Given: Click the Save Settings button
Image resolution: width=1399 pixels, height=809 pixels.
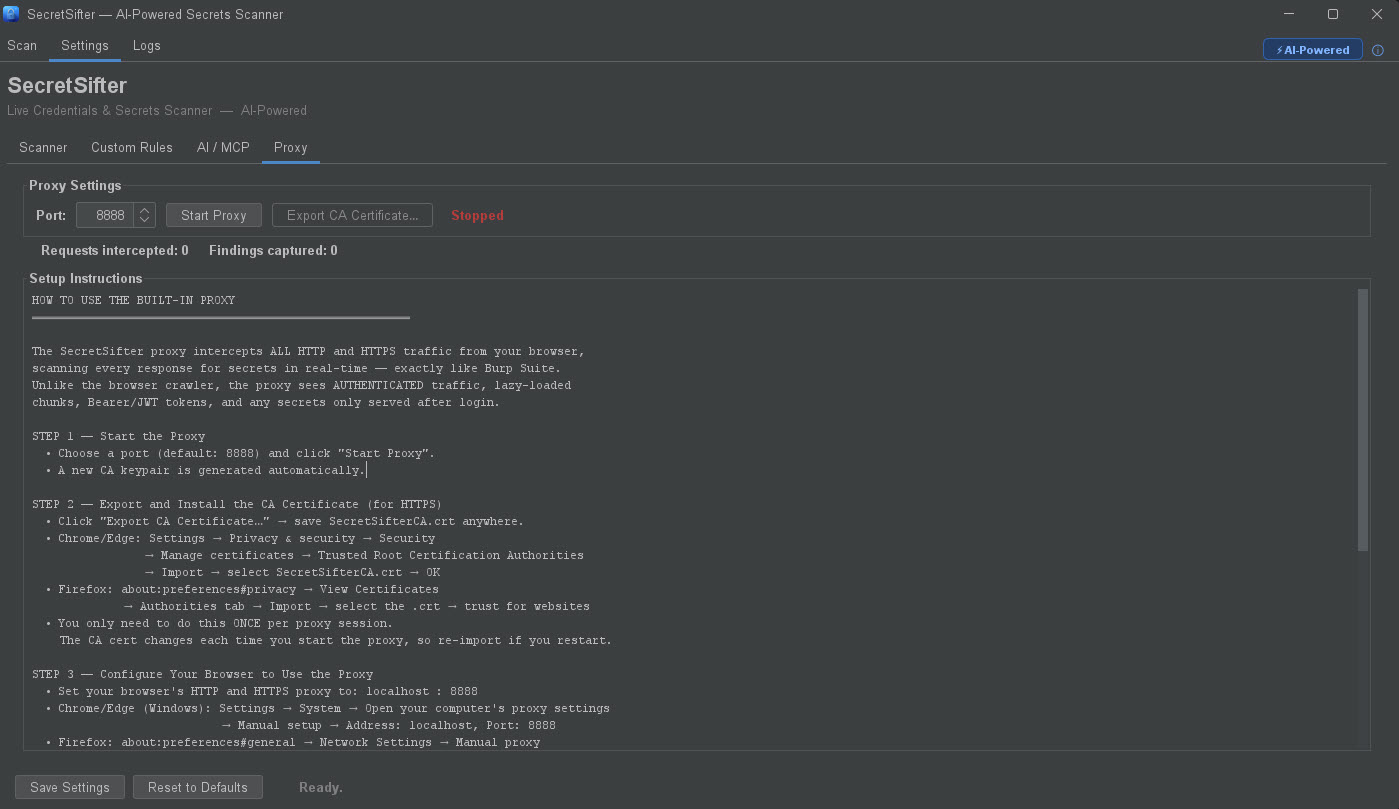Looking at the screenshot, I should coord(70,787).
